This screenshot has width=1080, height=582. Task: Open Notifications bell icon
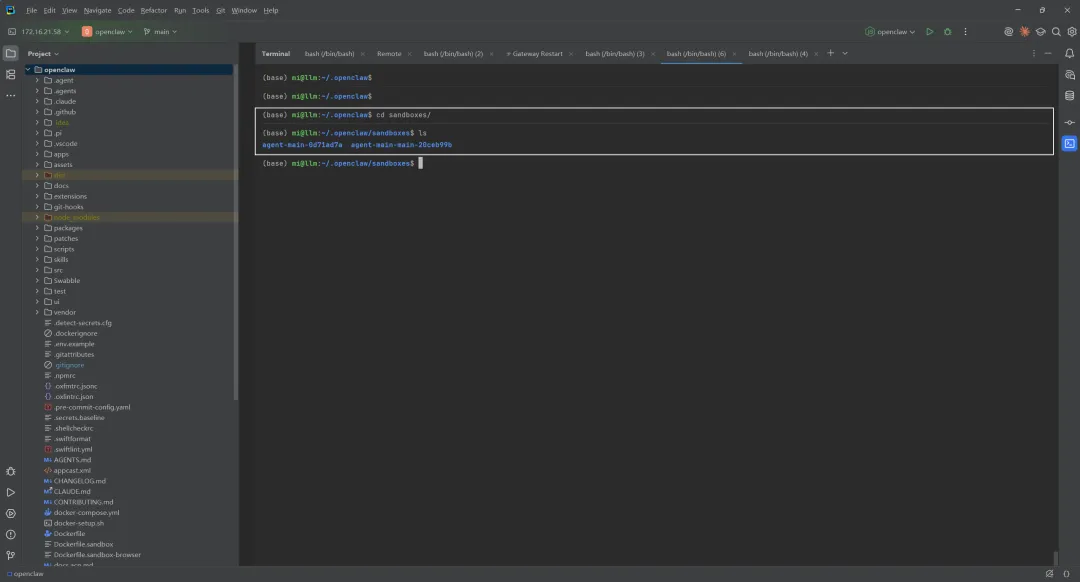[x=1069, y=53]
